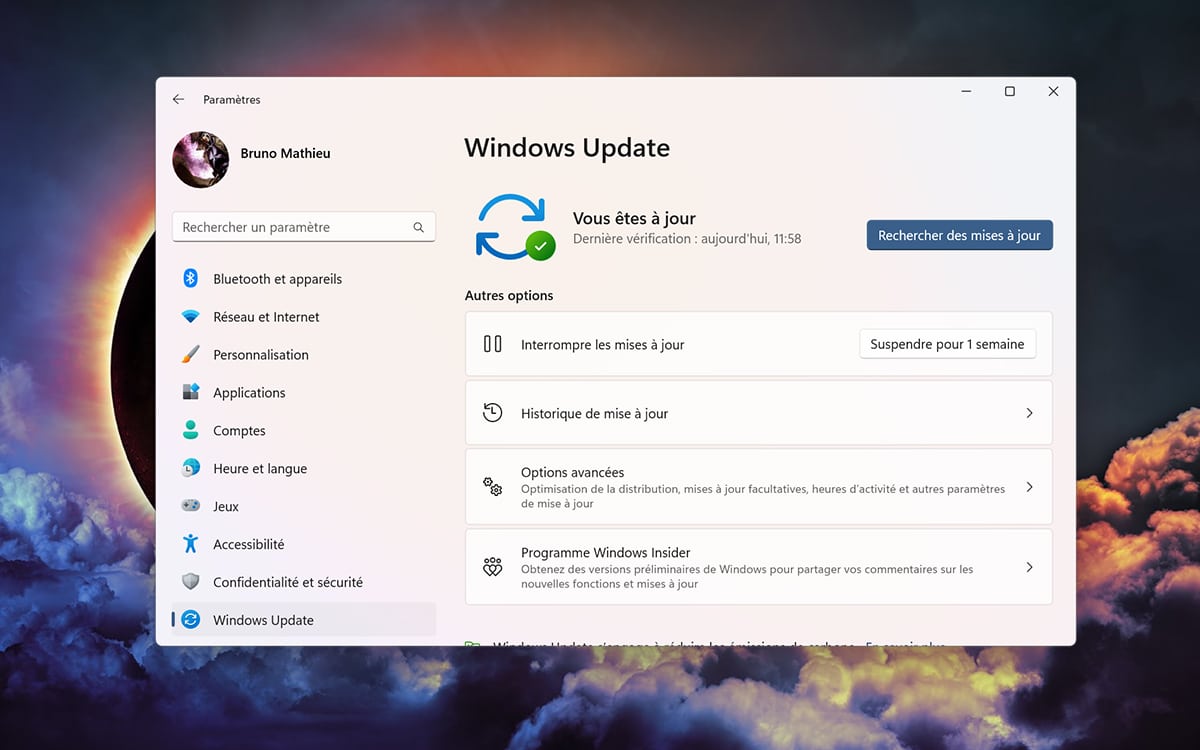Maximize the Paramètres window

(1010, 91)
